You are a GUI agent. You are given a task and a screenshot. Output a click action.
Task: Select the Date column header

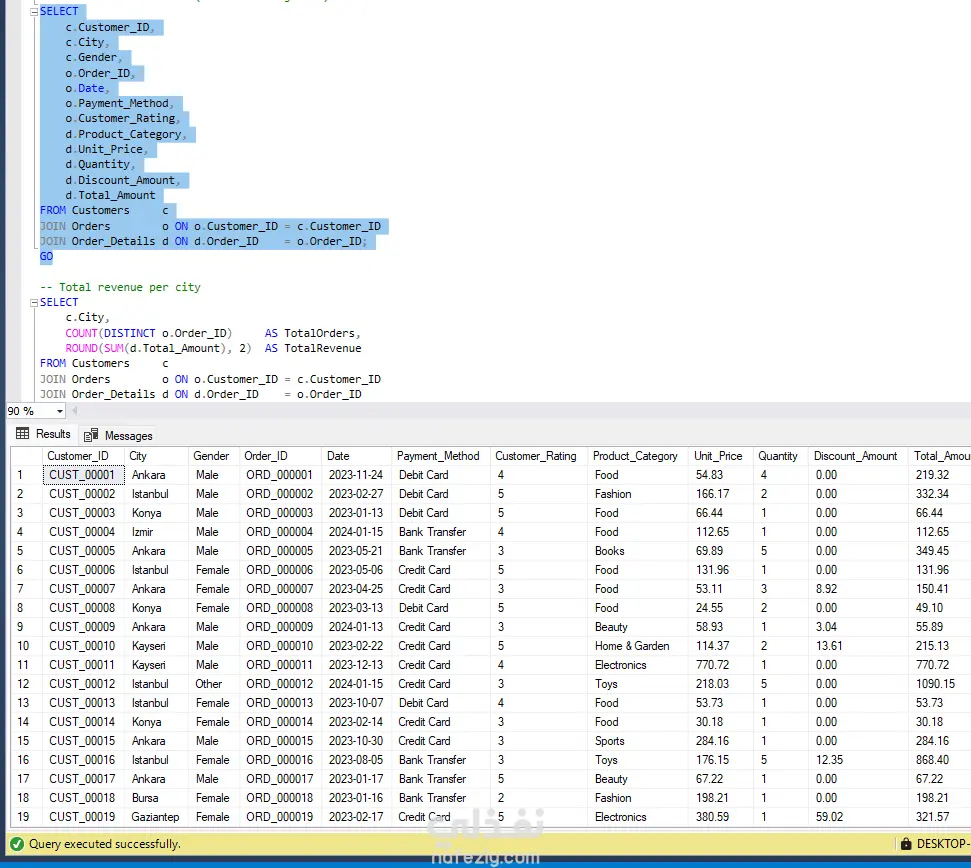point(357,456)
